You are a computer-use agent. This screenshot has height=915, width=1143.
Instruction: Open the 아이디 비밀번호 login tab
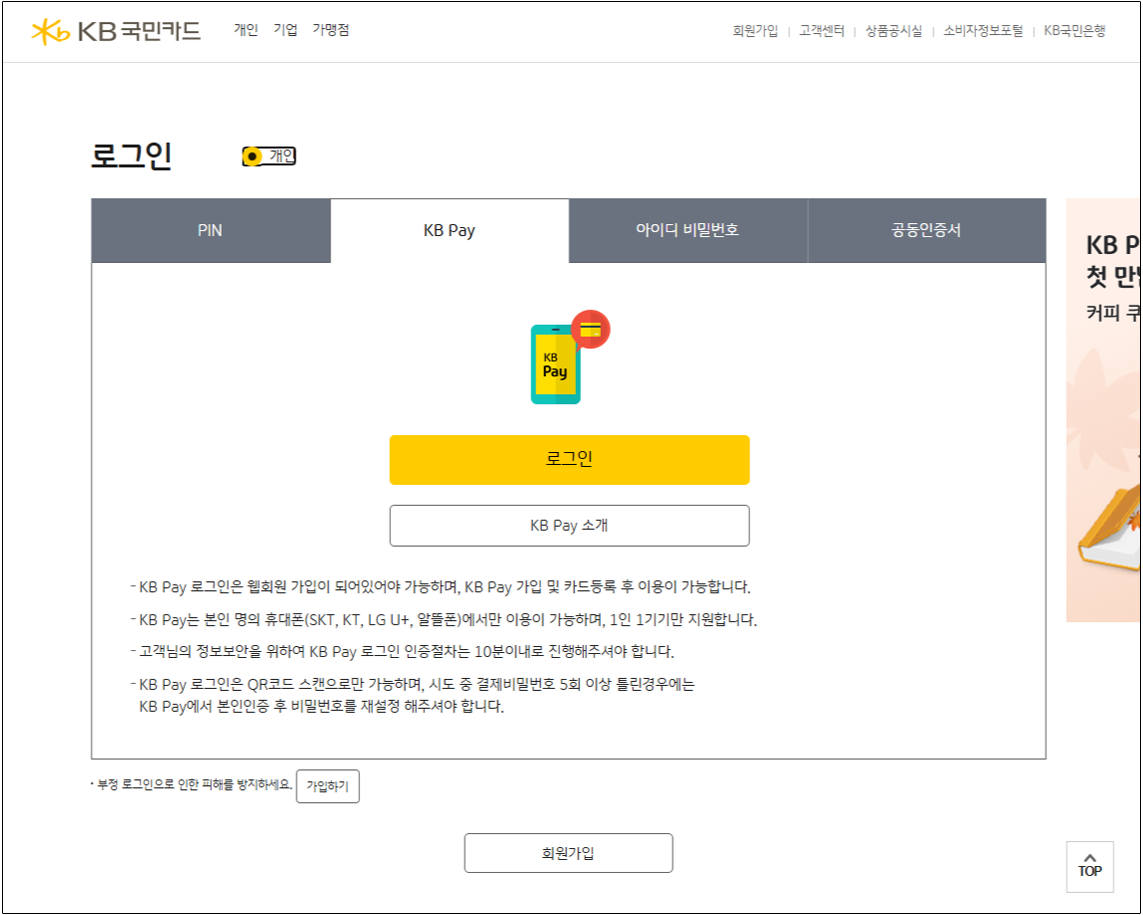point(687,231)
